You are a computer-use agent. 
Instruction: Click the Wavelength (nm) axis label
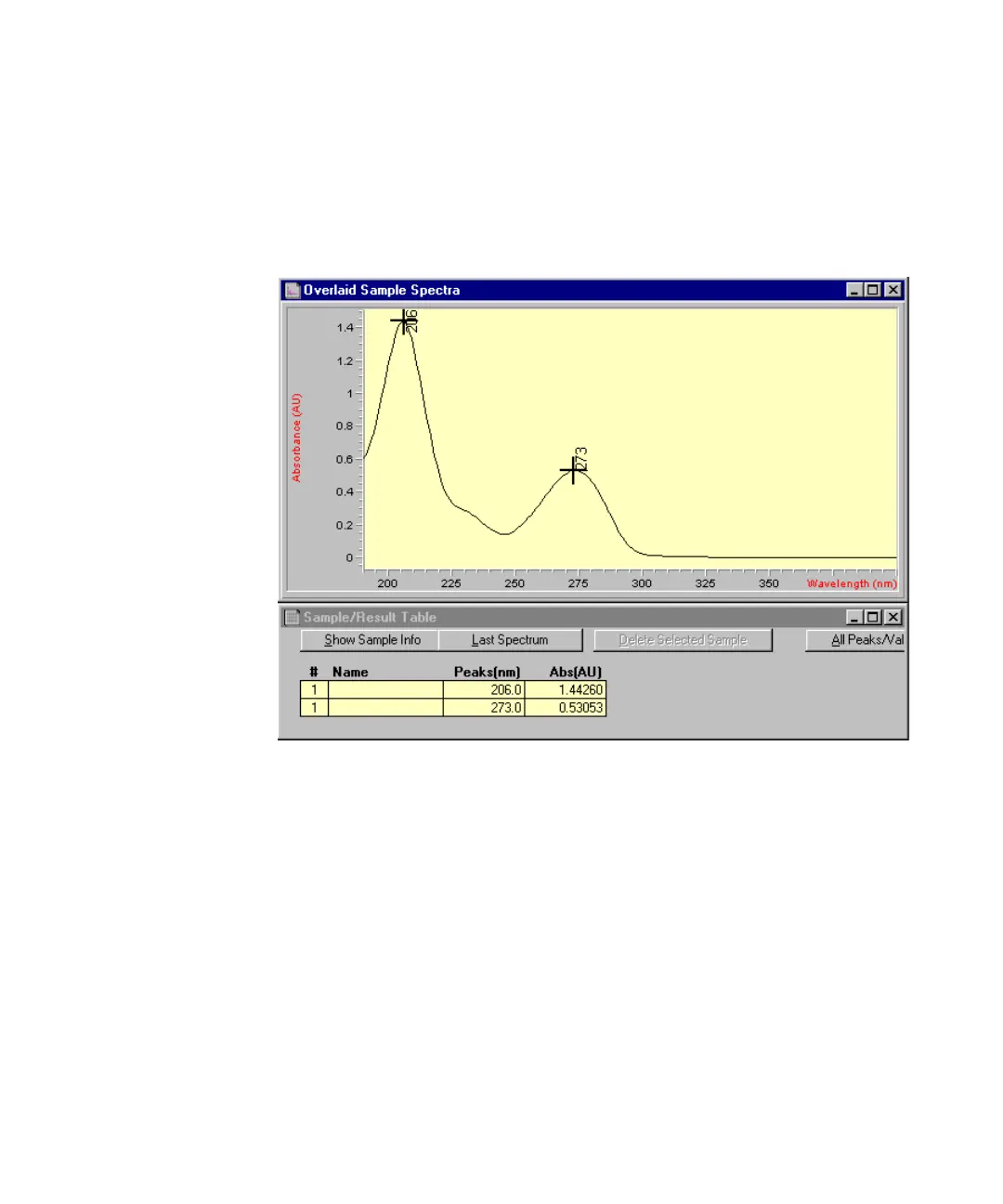(x=852, y=583)
